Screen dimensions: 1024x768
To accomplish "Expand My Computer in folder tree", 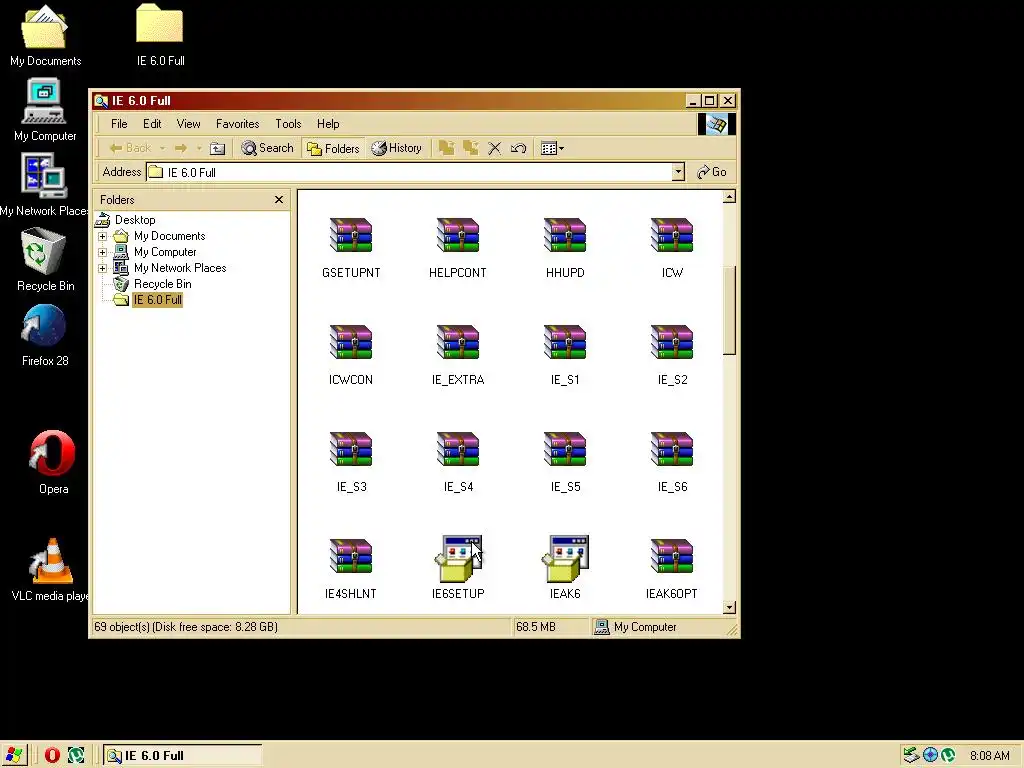I will [103, 252].
